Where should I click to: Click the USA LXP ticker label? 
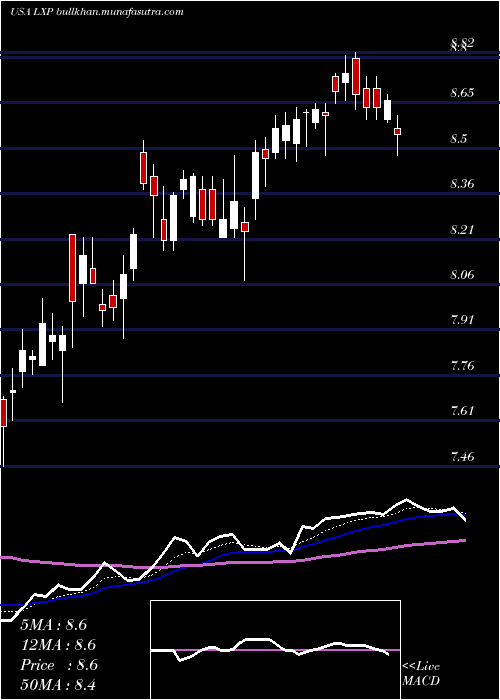point(33,12)
